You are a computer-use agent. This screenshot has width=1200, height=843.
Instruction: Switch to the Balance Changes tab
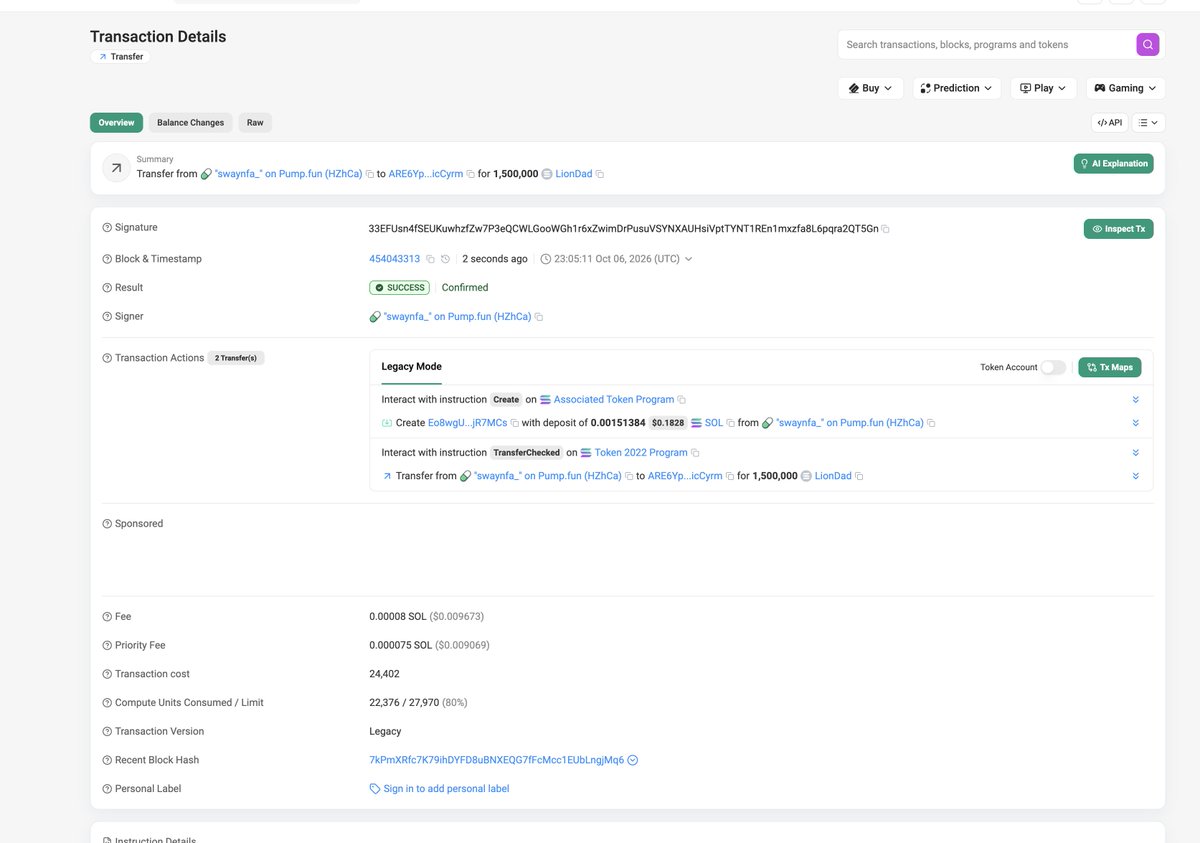tap(190, 123)
